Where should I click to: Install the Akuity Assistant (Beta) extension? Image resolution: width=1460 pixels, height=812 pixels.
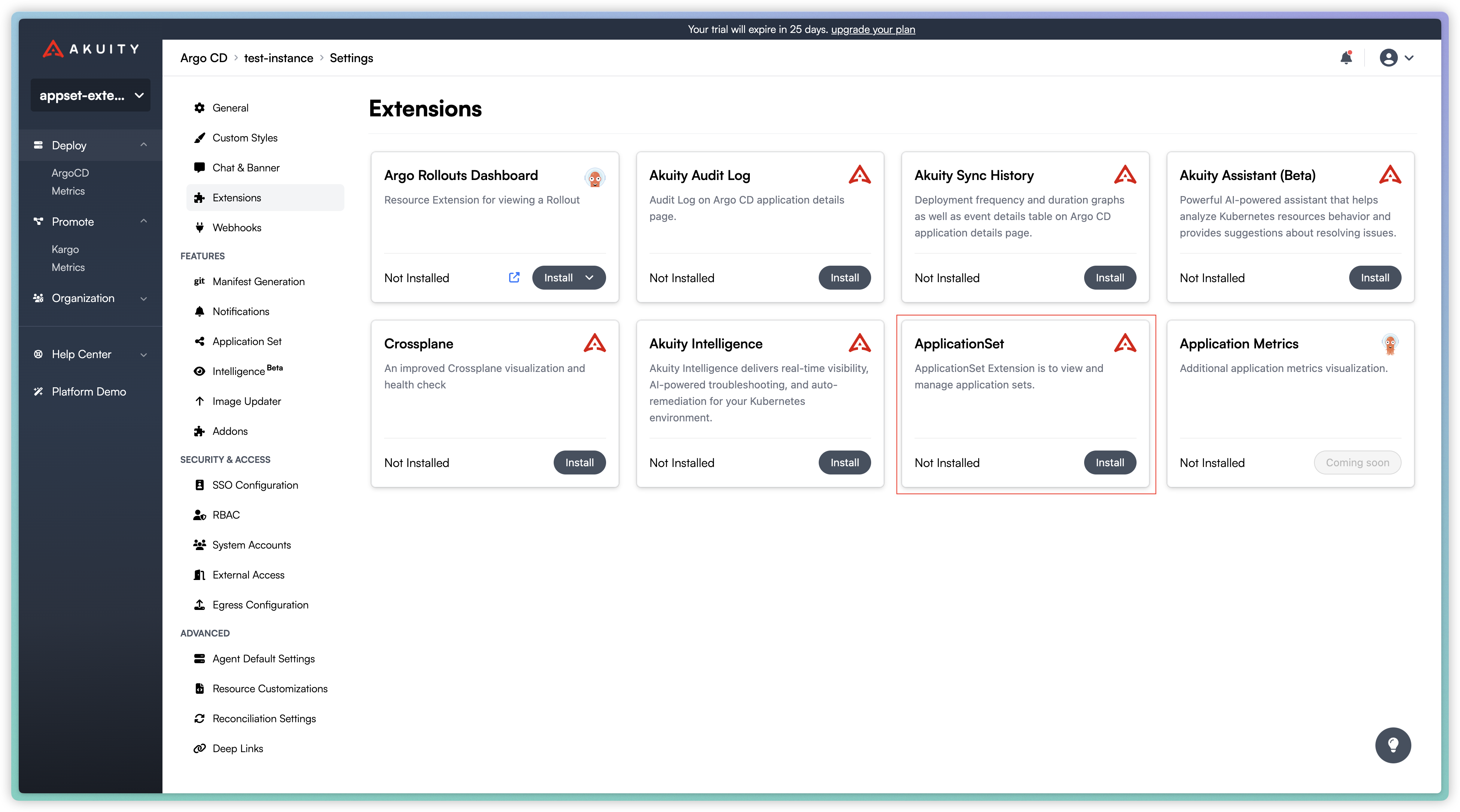(1375, 278)
